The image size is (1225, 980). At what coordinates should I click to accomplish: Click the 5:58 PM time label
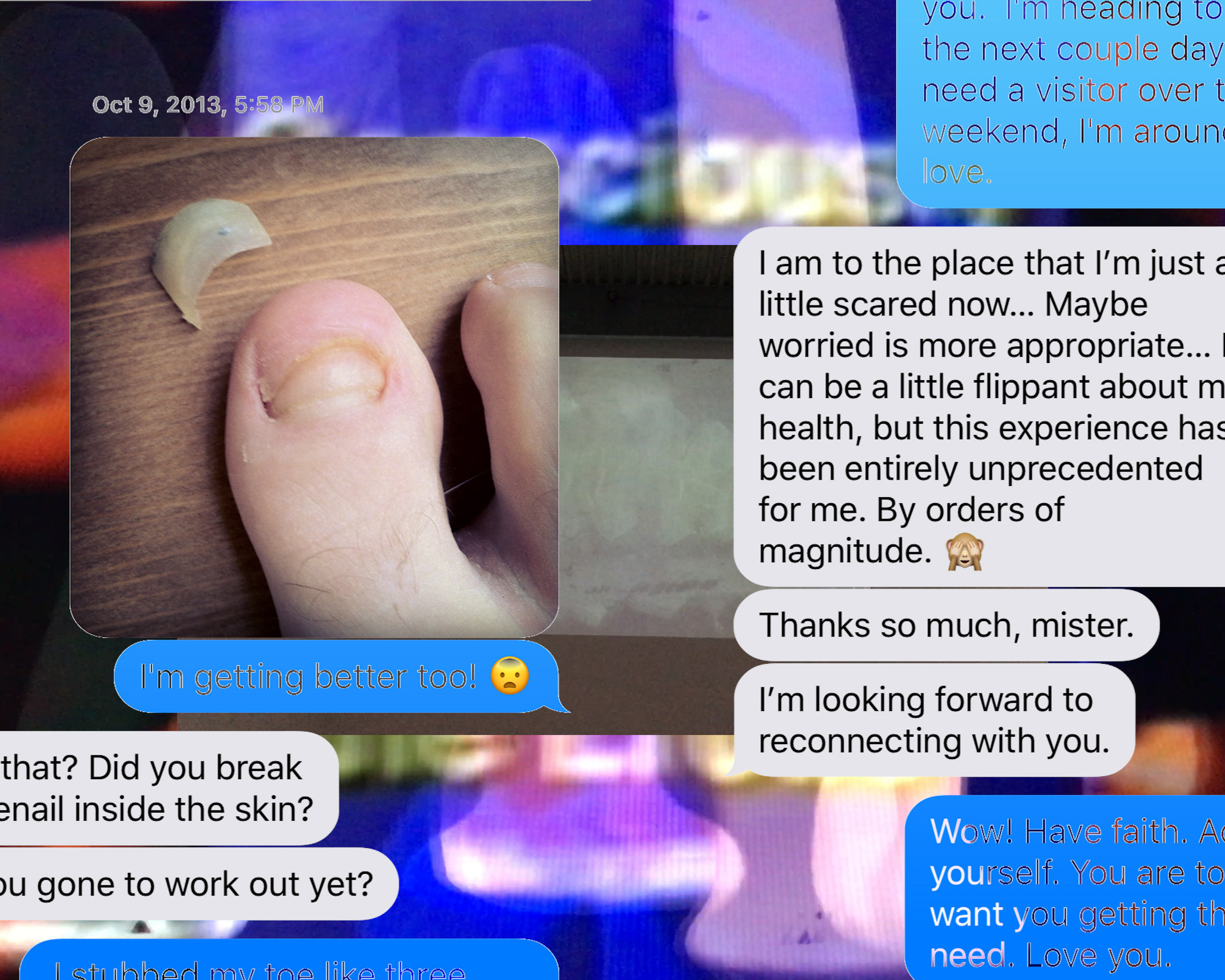[279, 104]
